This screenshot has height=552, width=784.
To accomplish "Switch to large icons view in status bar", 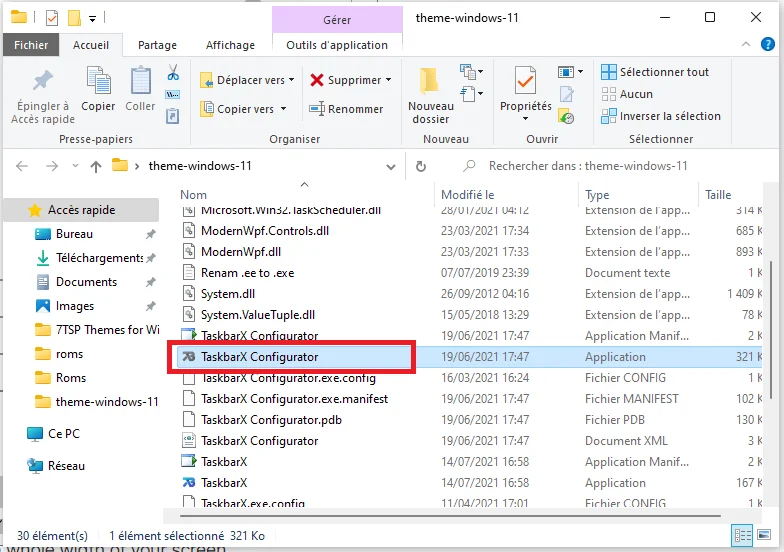I will 764,535.
